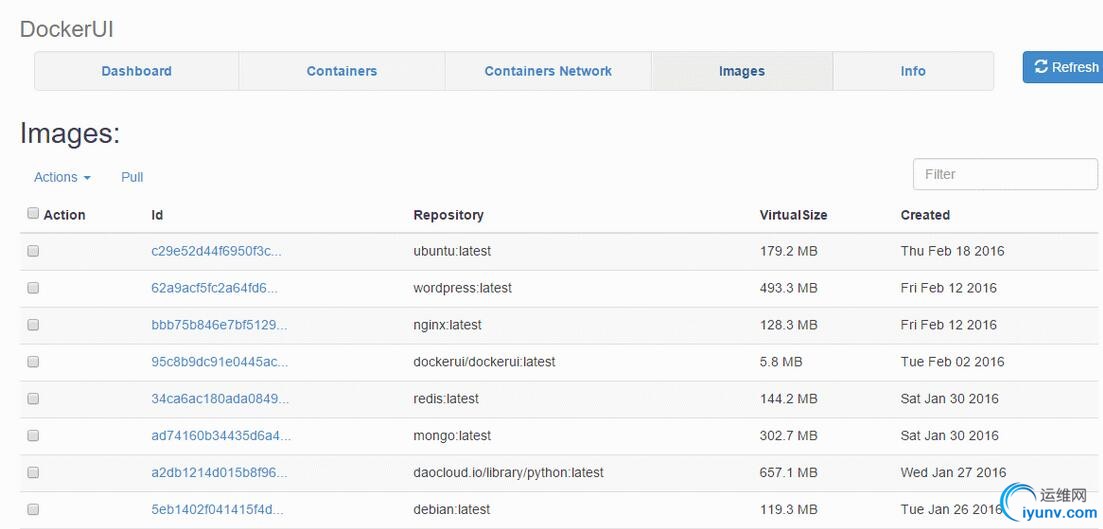Open image id 34ca6ac180ada0849...

coord(220,399)
